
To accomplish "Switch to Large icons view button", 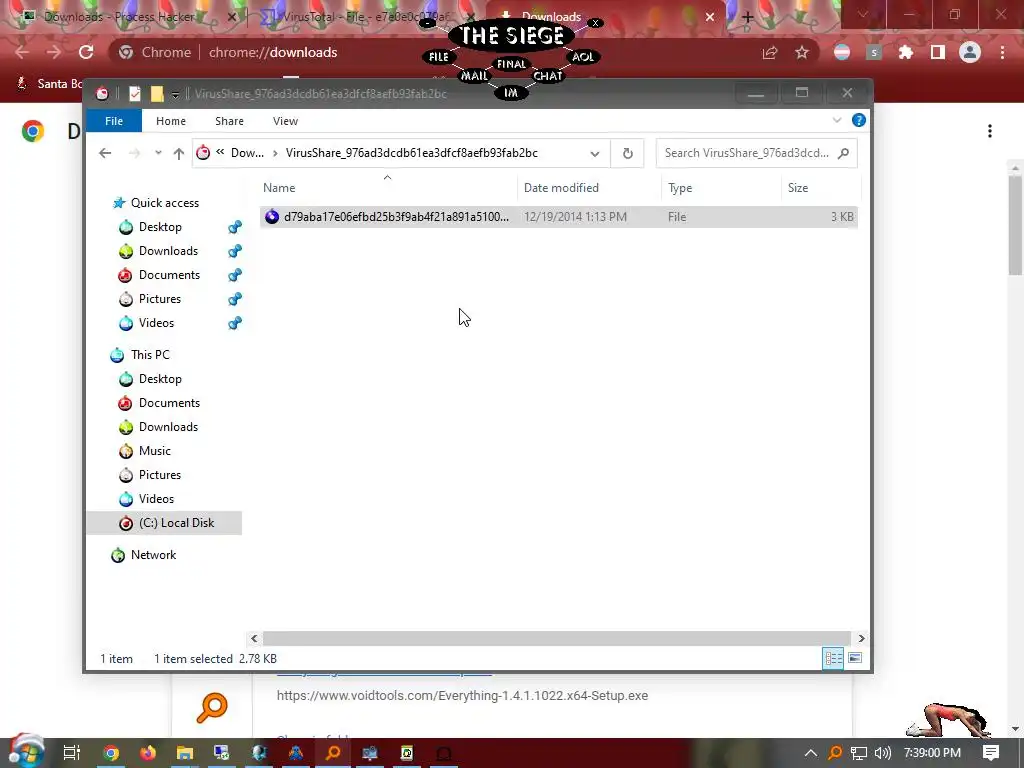I will (854, 658).
